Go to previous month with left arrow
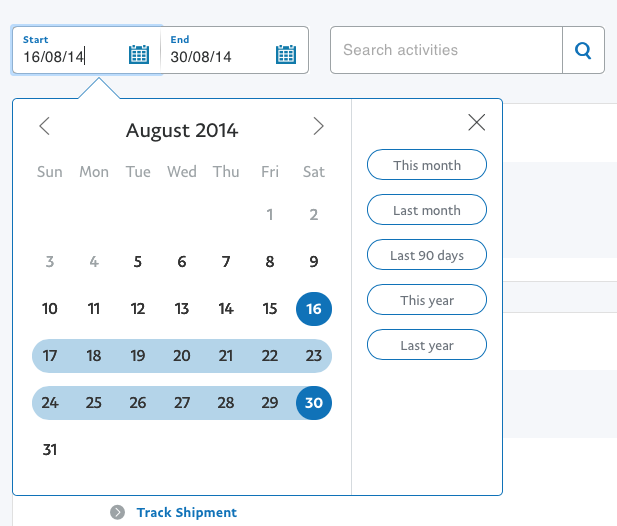The image size is (617, 526). 44,126
